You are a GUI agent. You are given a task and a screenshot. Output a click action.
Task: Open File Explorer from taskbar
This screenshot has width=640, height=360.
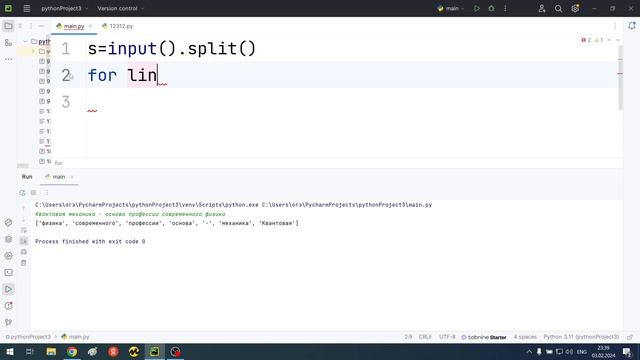(x=51, y=351)
